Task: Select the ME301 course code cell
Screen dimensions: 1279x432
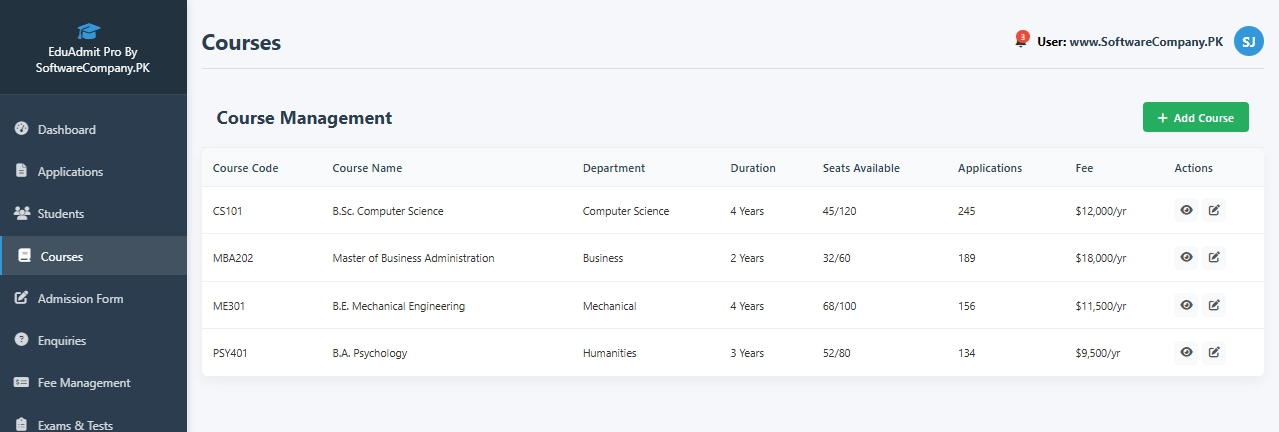Action: click(229, 306)
